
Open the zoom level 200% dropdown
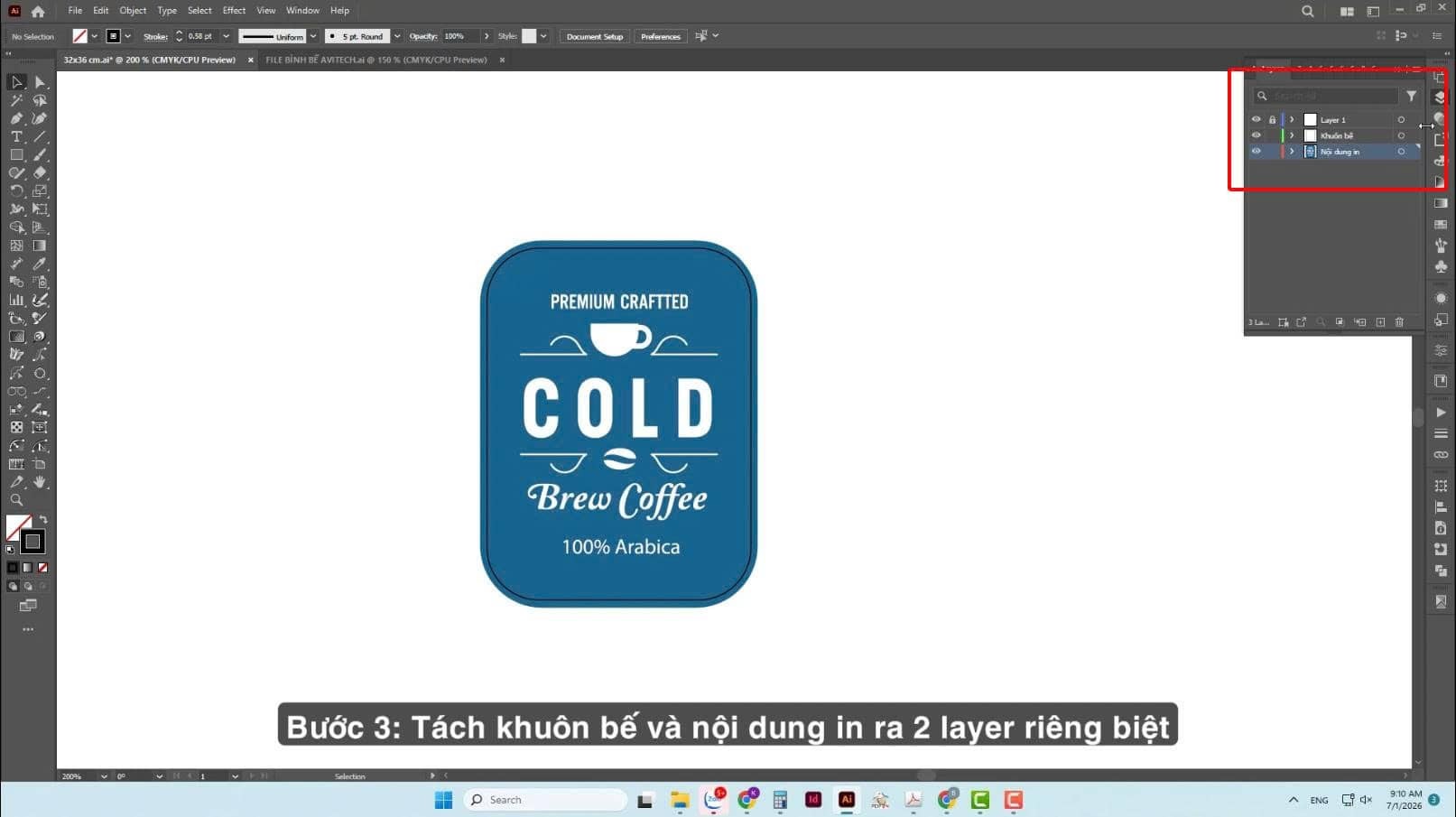click(104, 776)
